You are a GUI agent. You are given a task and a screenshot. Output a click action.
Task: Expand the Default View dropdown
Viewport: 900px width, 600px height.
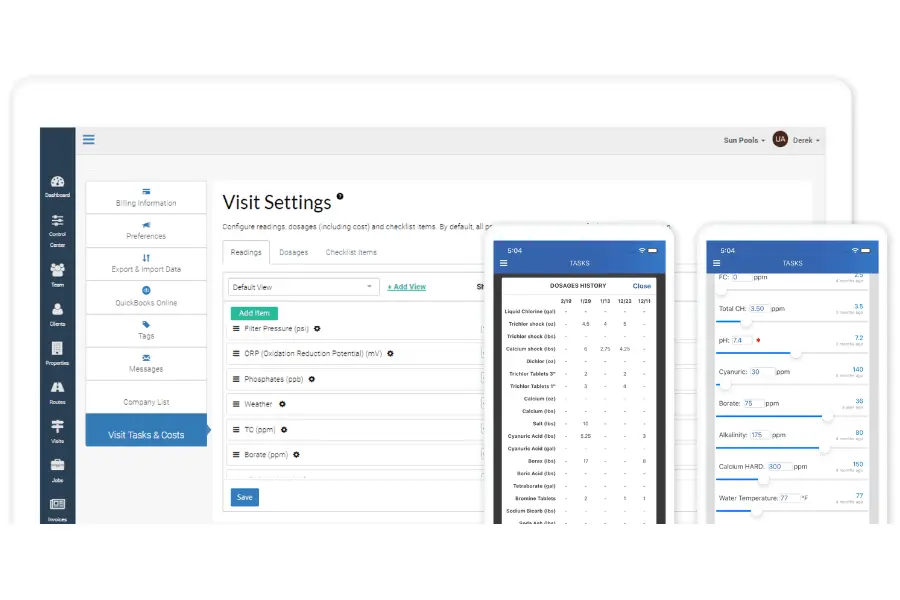pyautogui.click(x=304, y=287)
